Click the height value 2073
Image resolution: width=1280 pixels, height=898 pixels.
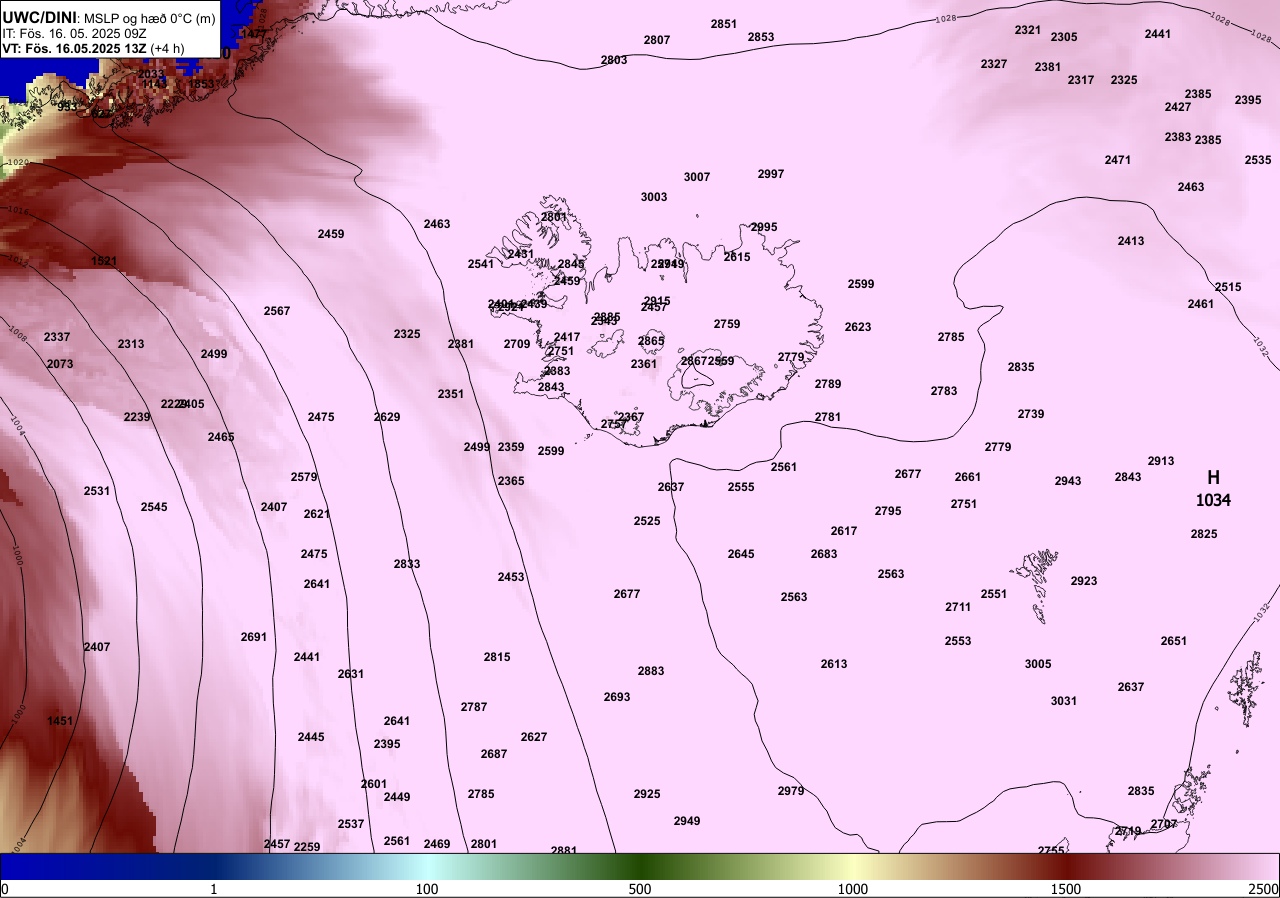(x=60, y=364)
